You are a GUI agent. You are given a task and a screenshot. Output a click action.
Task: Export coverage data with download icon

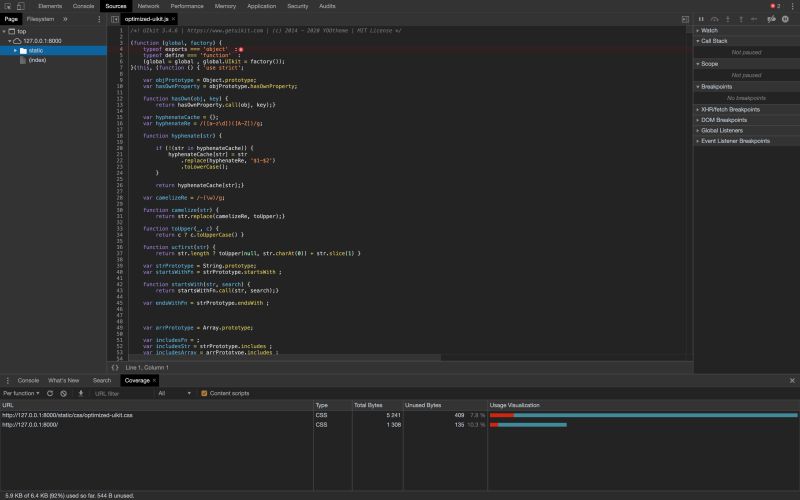tap(81, 393)
